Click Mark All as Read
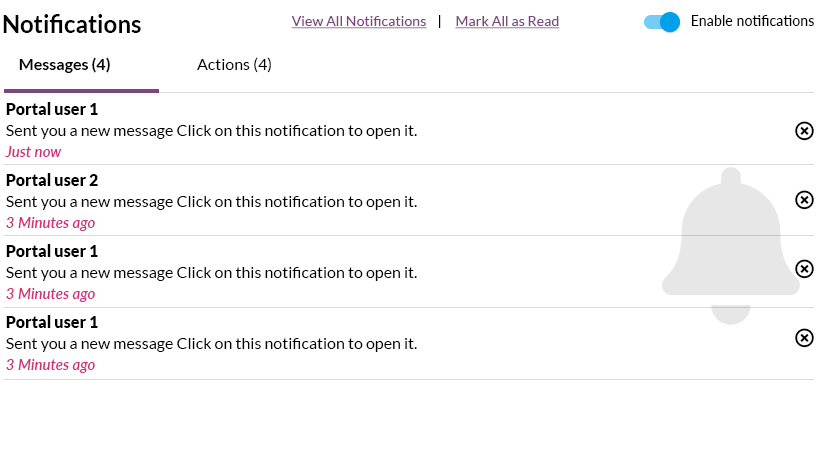Screen dimensions: 821x456 [507, 21]
